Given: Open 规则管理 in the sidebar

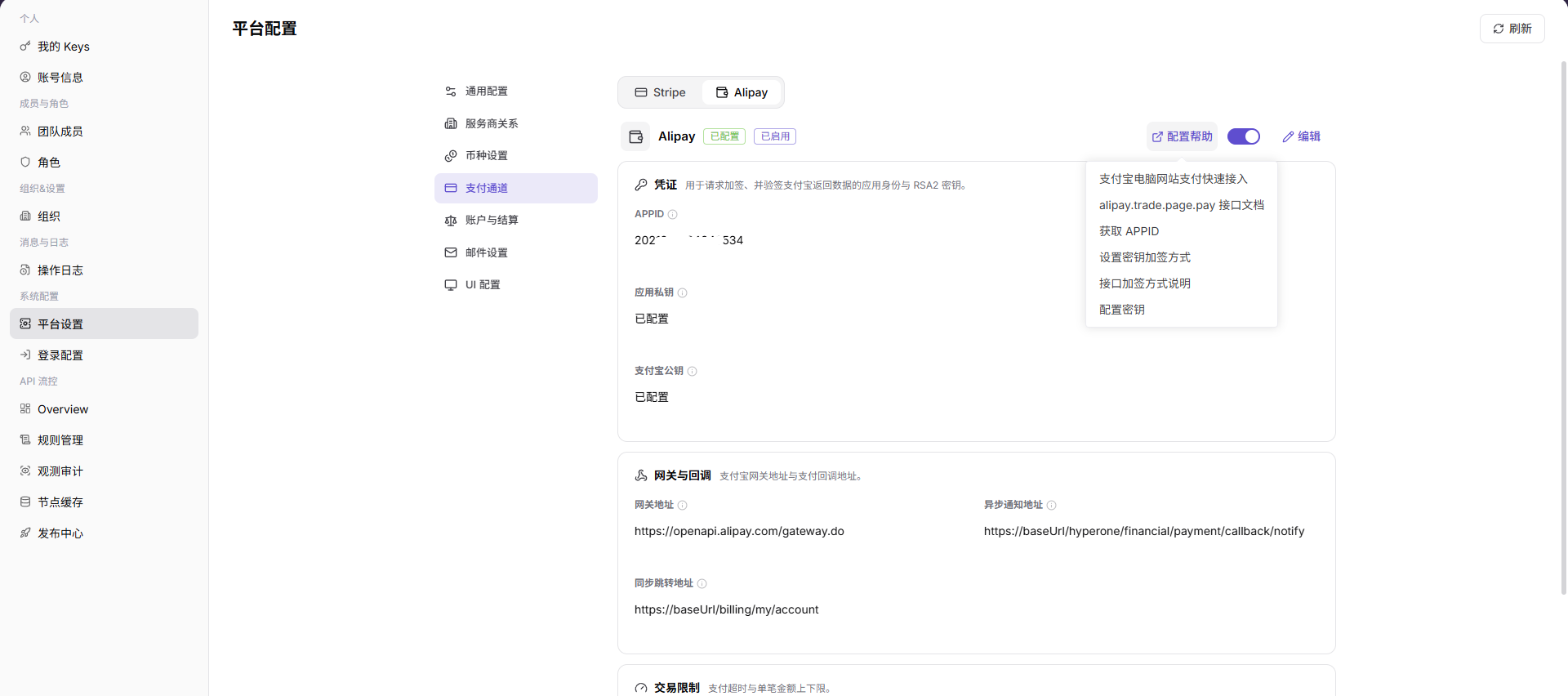Looking at the screenshot, I should pos(104,440).
